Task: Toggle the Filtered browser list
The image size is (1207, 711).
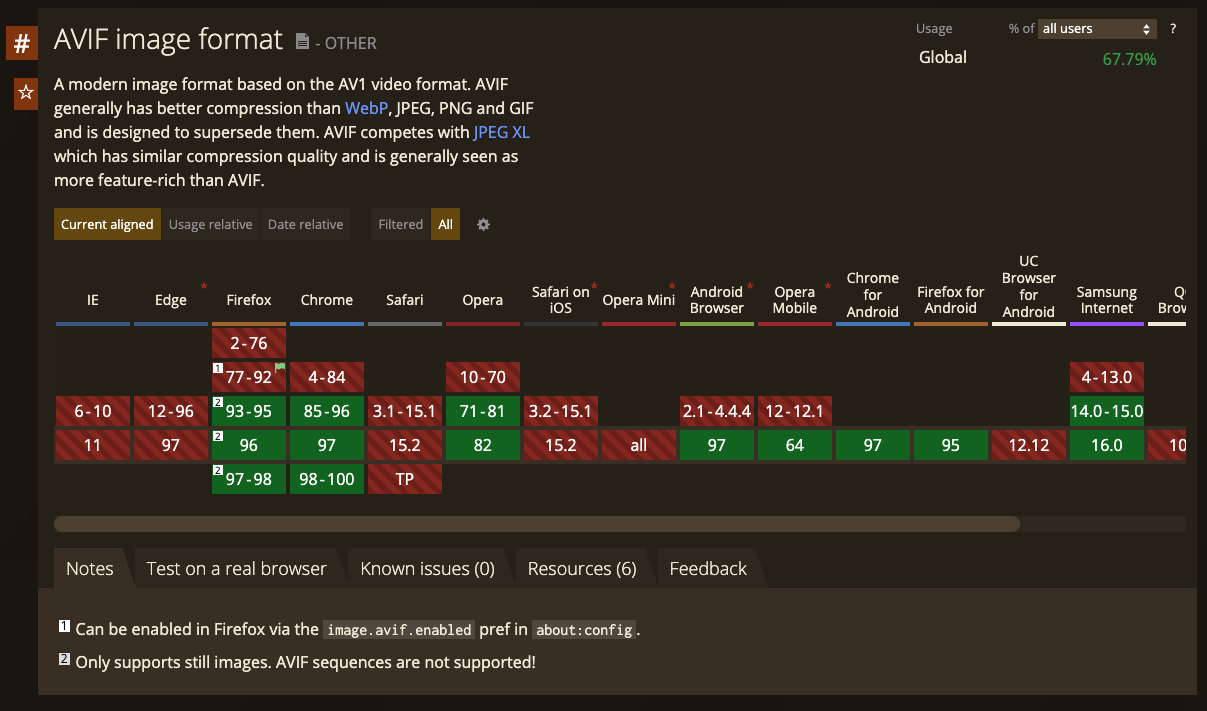Action: 401,225
